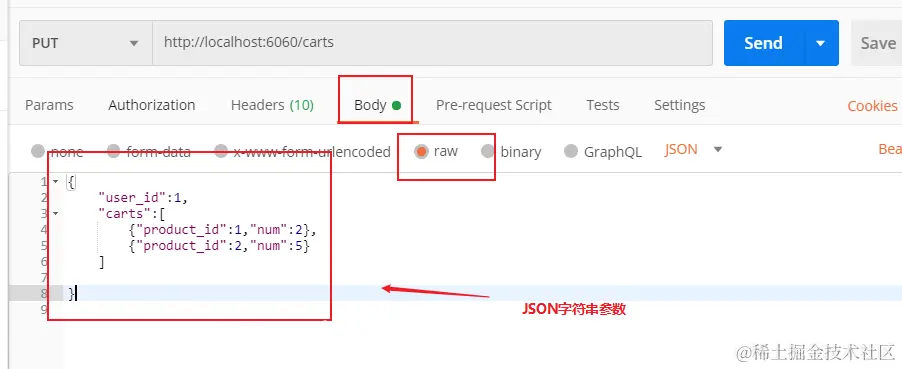The width and height of the screenshot is (902, 369).
Task: Click the "carts":[ line in editor
Action: (x=132, y=214)
